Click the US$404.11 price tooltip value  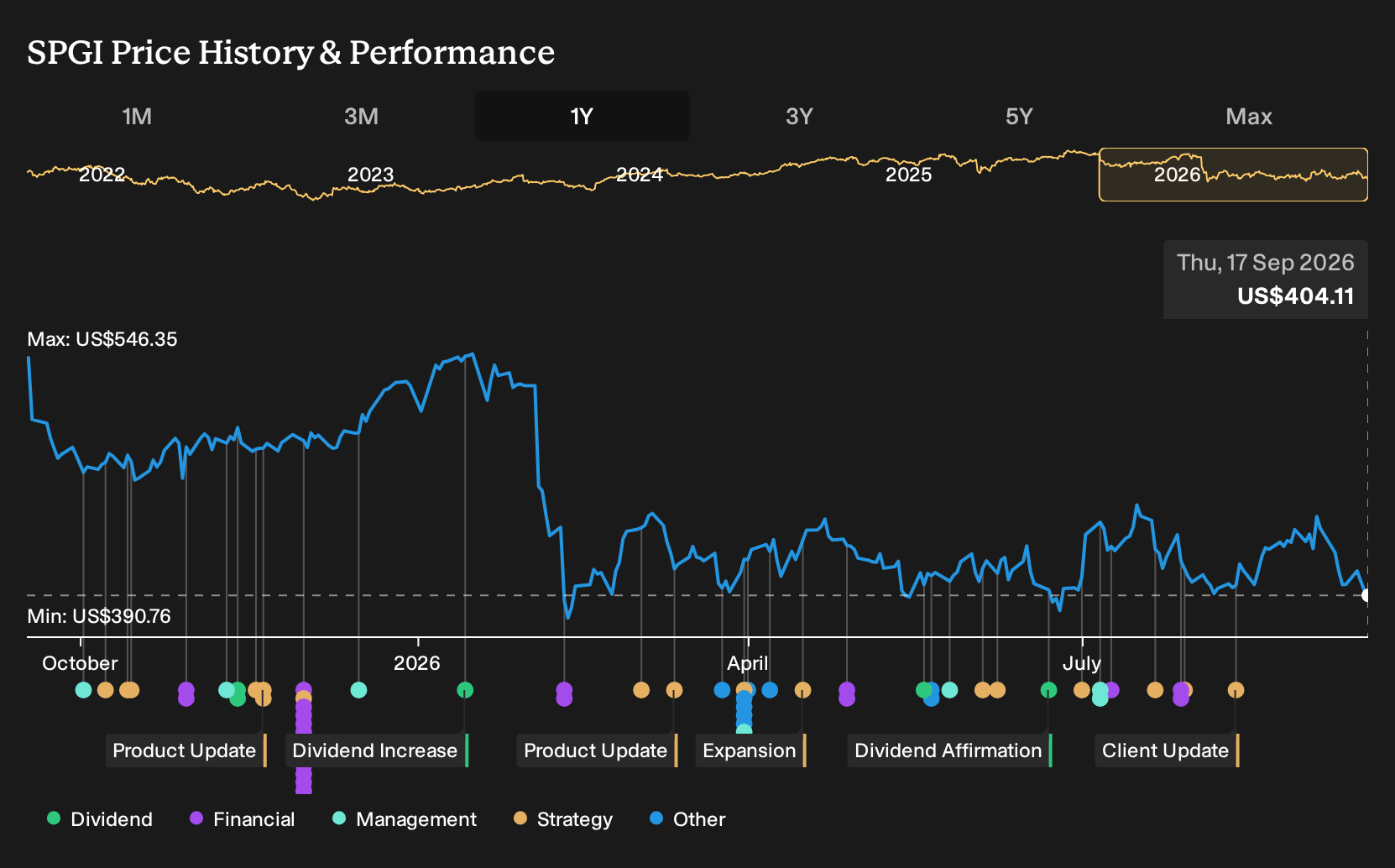point(1295,296)
